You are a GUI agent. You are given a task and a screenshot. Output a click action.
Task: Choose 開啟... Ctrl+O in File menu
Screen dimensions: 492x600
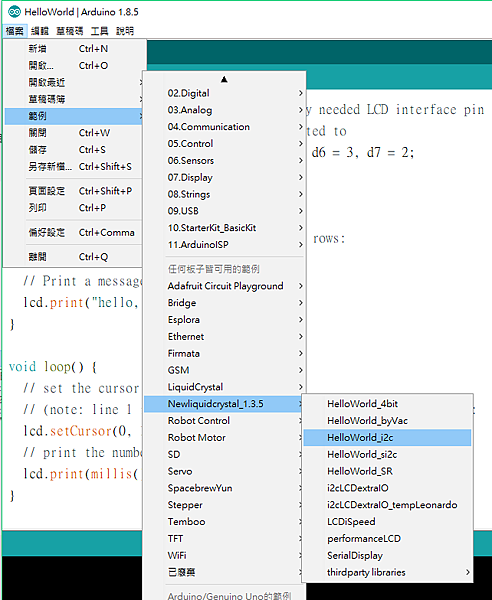(x=73, y=65)
